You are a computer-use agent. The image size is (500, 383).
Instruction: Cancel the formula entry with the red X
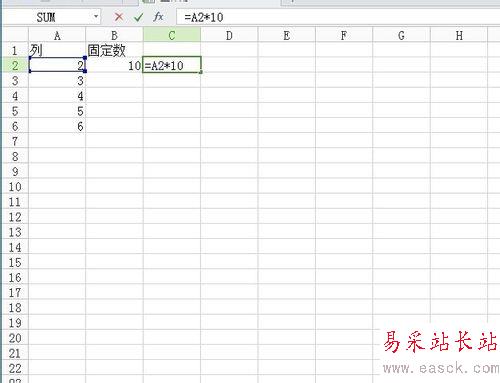click(x=119, y=17)
